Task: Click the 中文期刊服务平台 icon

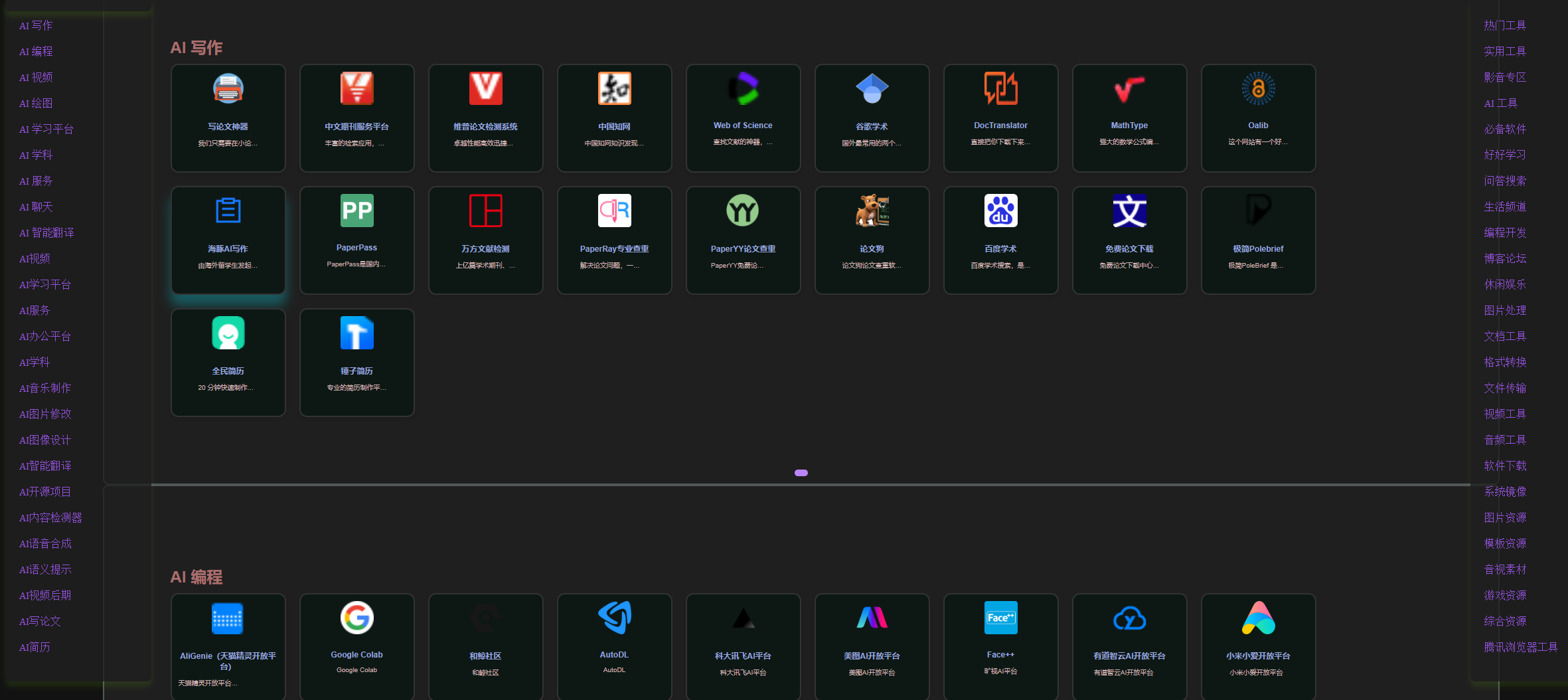Action: pos(356,88)
